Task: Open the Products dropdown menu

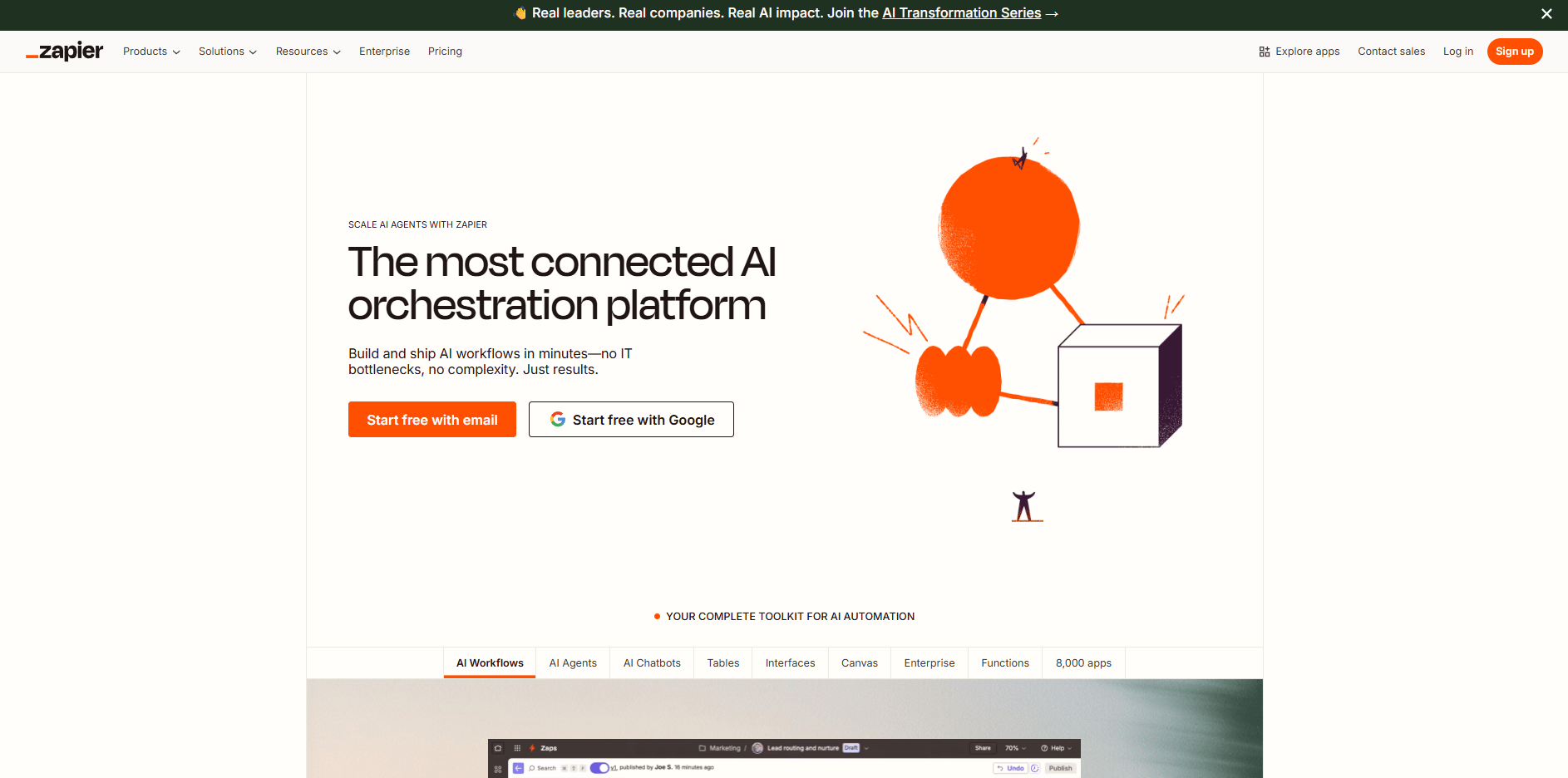Action: 150,51
